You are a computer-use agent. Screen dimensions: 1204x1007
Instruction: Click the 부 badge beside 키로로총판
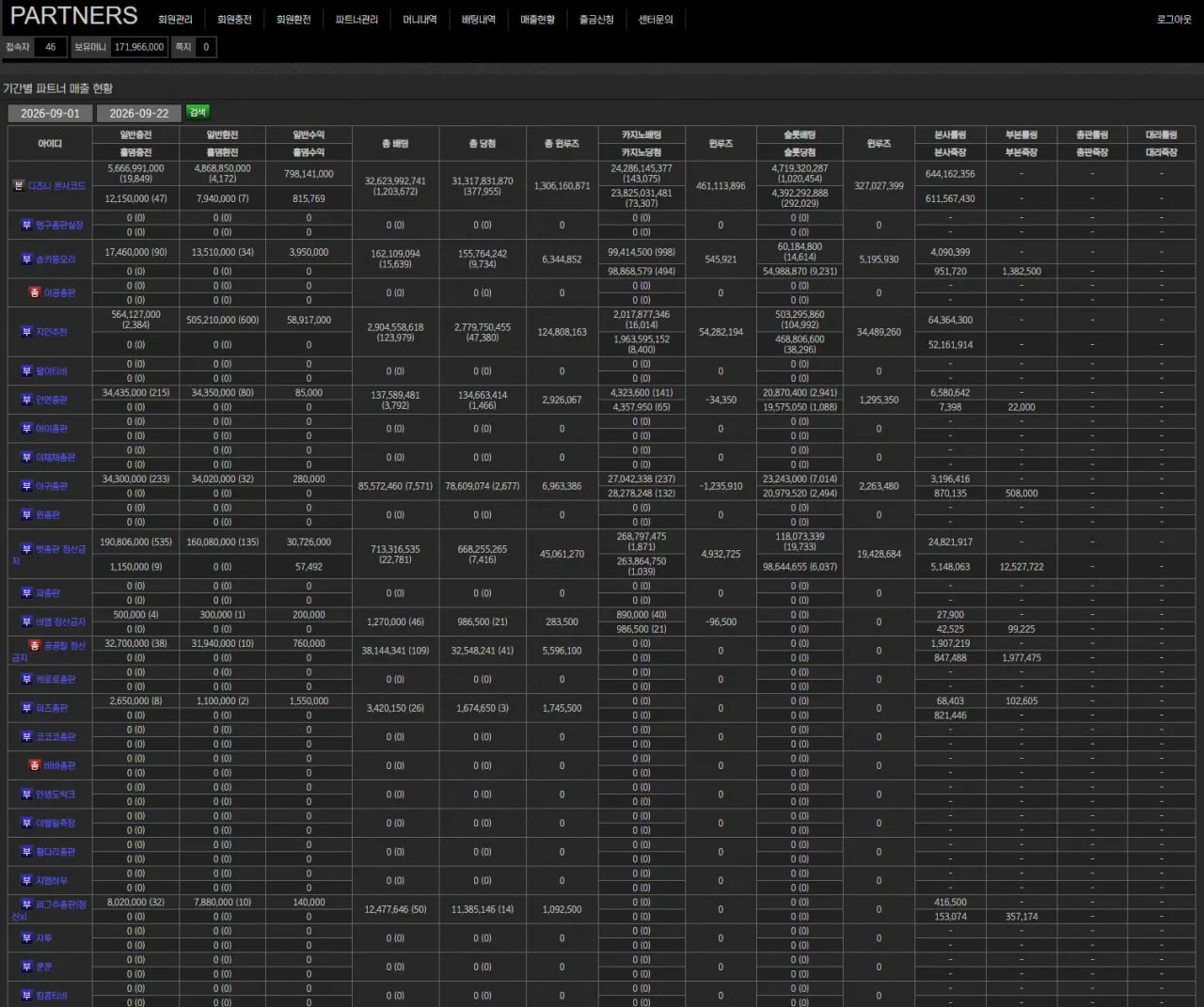[26, 679]
